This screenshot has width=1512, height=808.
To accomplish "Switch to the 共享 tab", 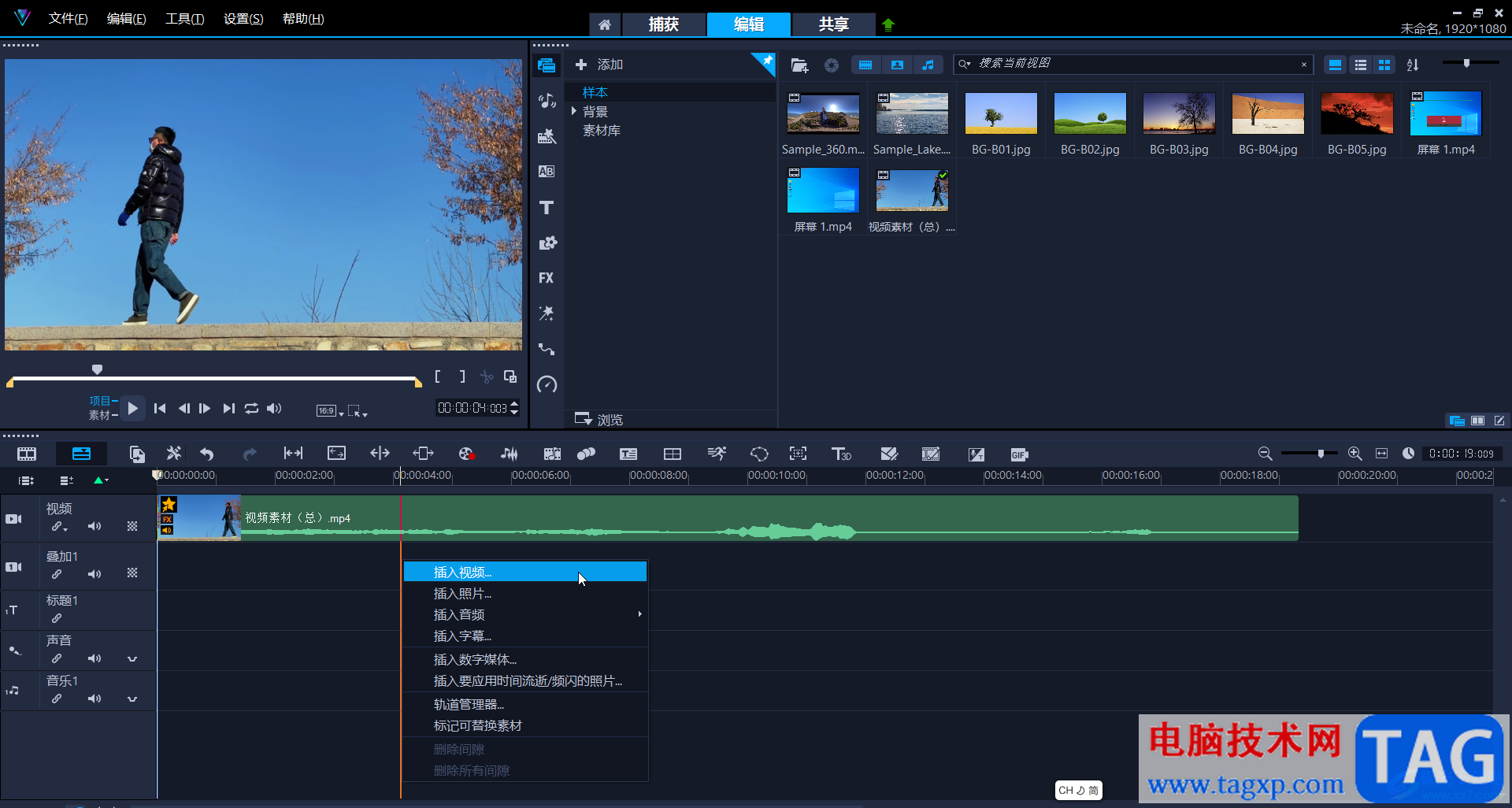I will tap(833, 24).
